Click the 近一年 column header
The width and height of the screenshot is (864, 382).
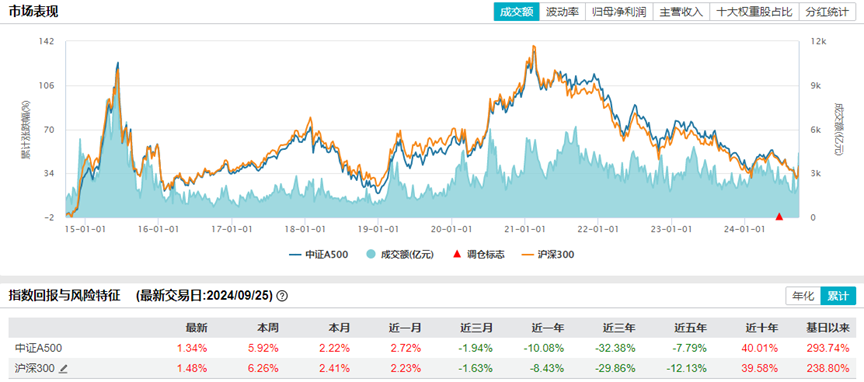coord(548,328)
